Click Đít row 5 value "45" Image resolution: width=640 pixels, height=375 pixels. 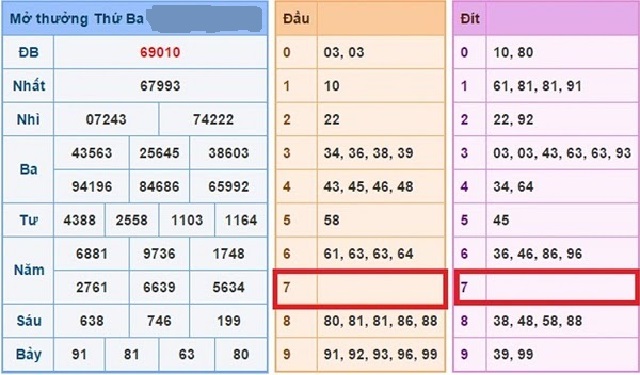[501, 220]
